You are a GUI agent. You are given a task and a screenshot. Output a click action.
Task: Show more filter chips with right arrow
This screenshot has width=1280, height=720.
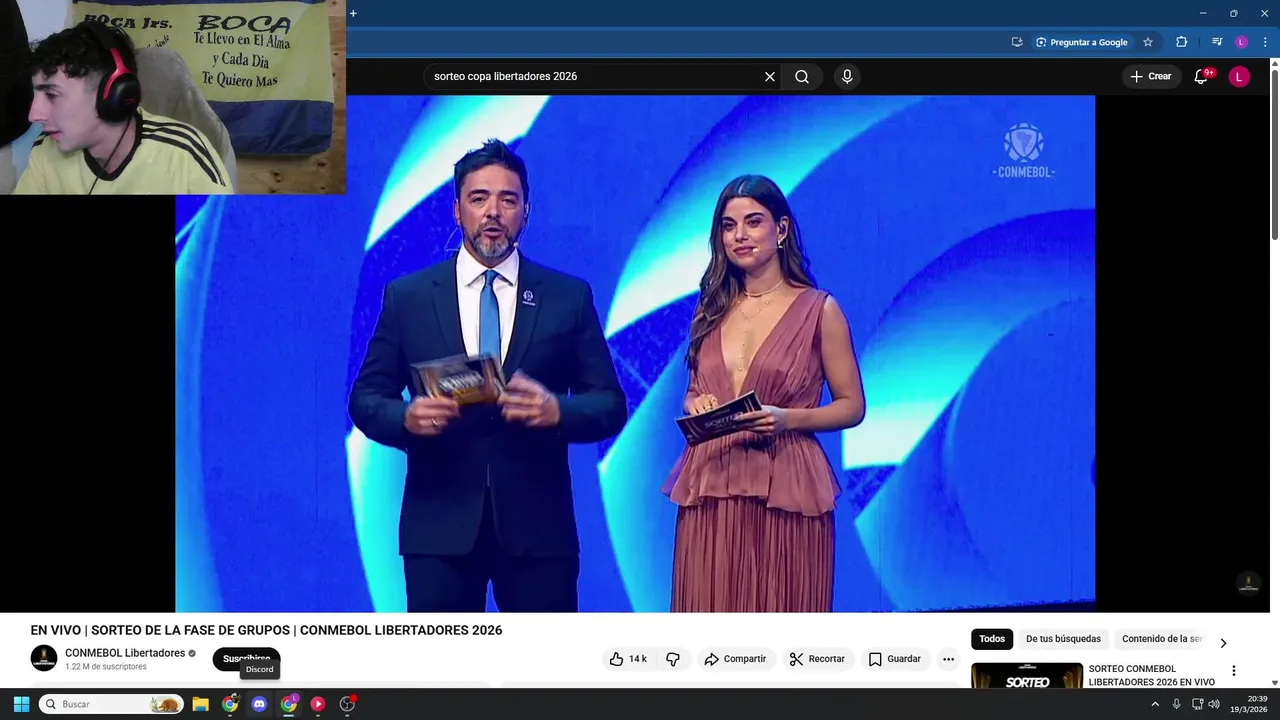[x=1223, y=643]
